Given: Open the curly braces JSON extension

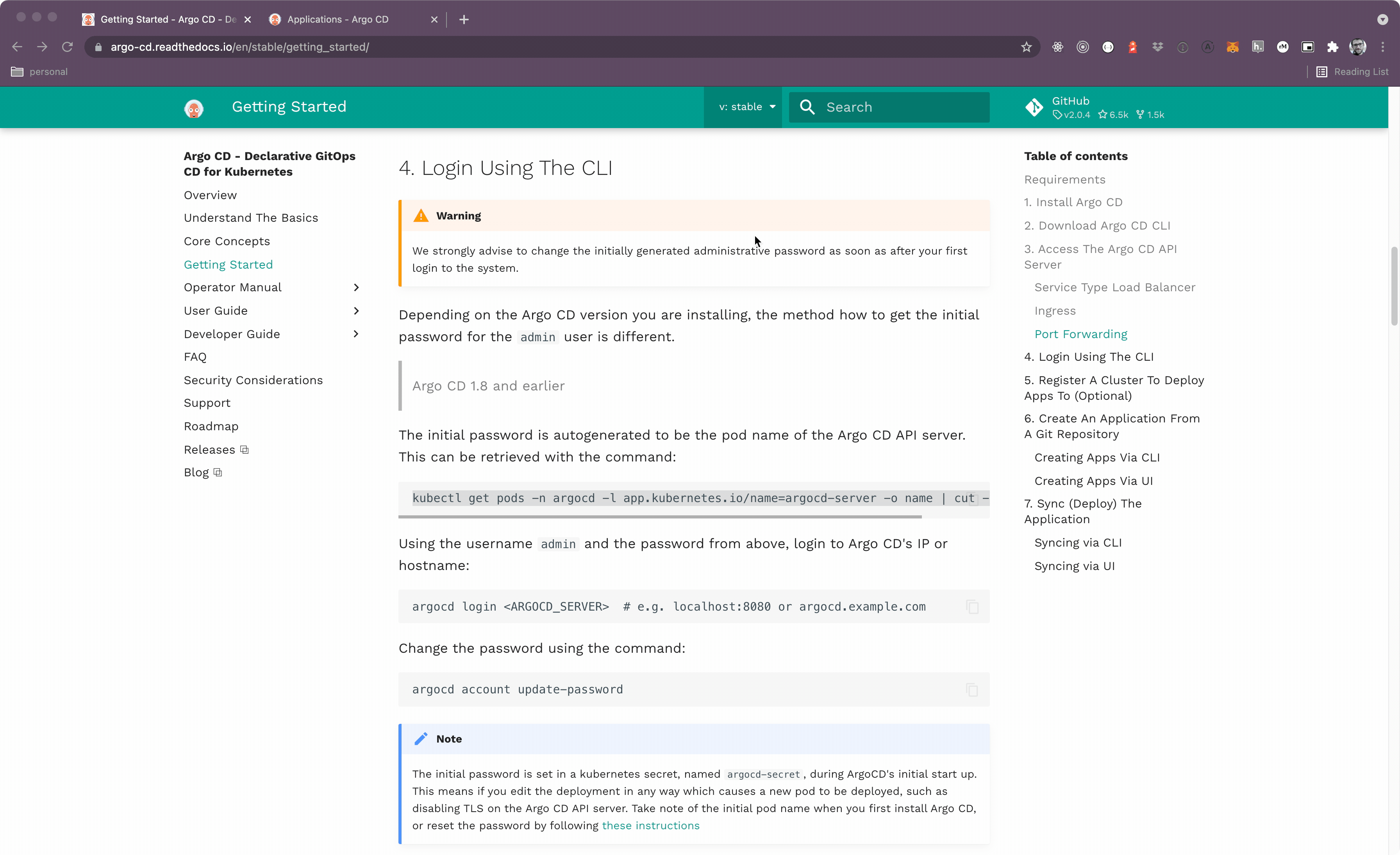Looking at the screenshot, I should pos(1107,47).
